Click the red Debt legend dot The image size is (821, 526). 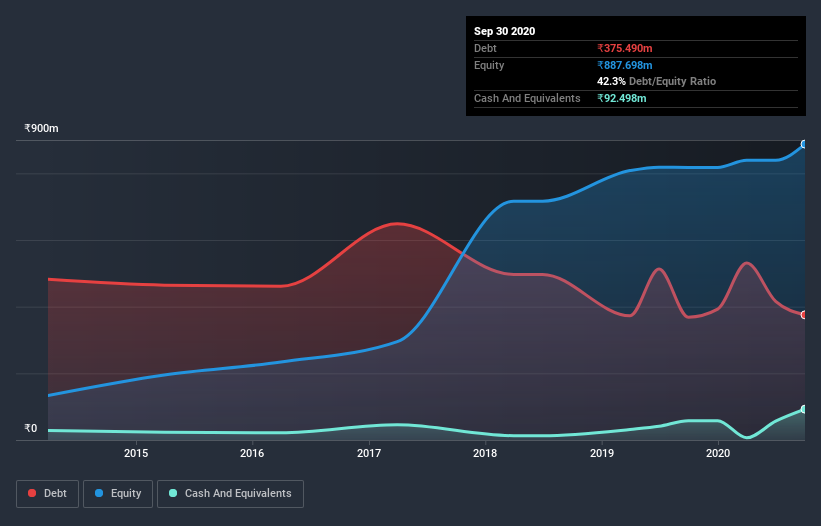(x=32, y=493)
